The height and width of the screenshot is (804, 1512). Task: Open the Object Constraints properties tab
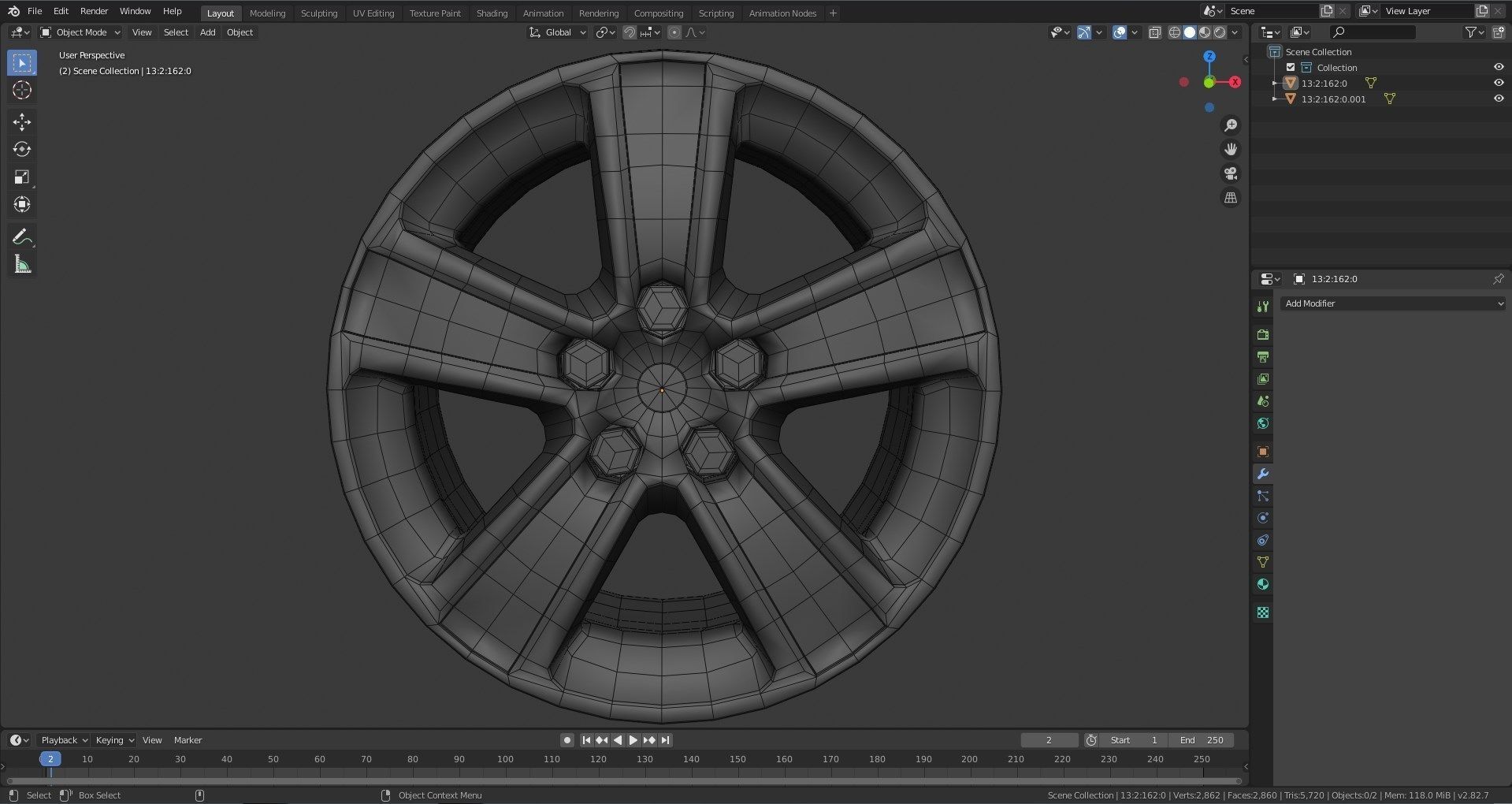coord(1263,540)
